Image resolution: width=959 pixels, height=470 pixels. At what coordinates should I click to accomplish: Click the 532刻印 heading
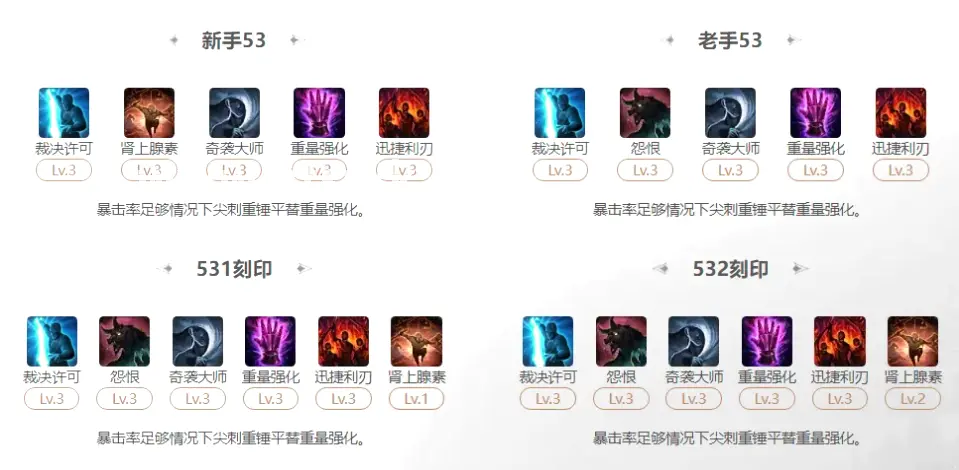(730, 269)
